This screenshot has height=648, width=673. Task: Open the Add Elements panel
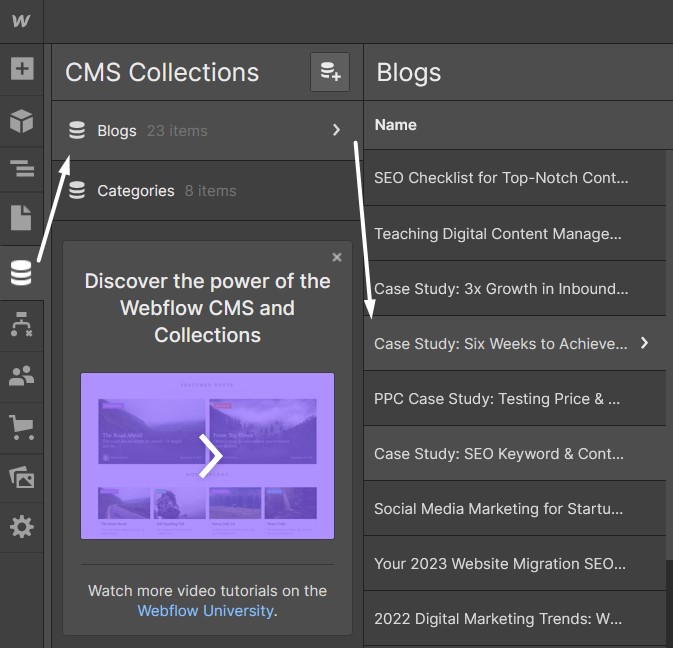[x=22, y=68]
